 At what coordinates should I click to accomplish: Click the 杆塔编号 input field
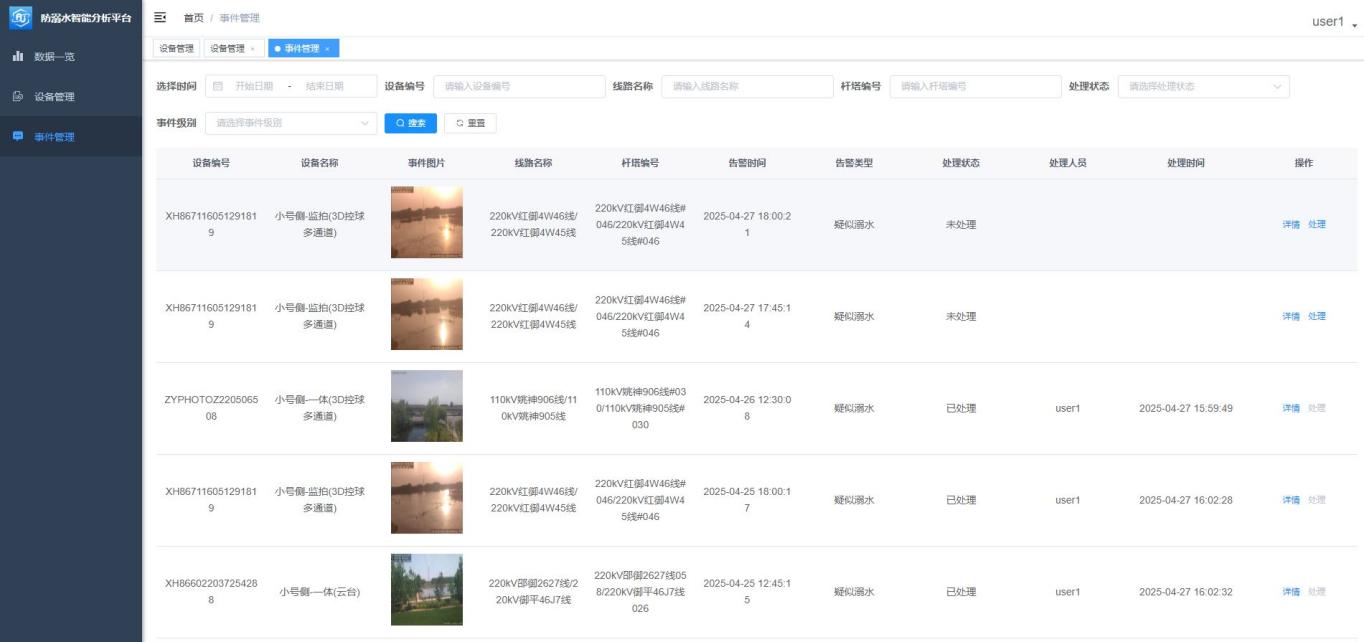click(975, 87)
